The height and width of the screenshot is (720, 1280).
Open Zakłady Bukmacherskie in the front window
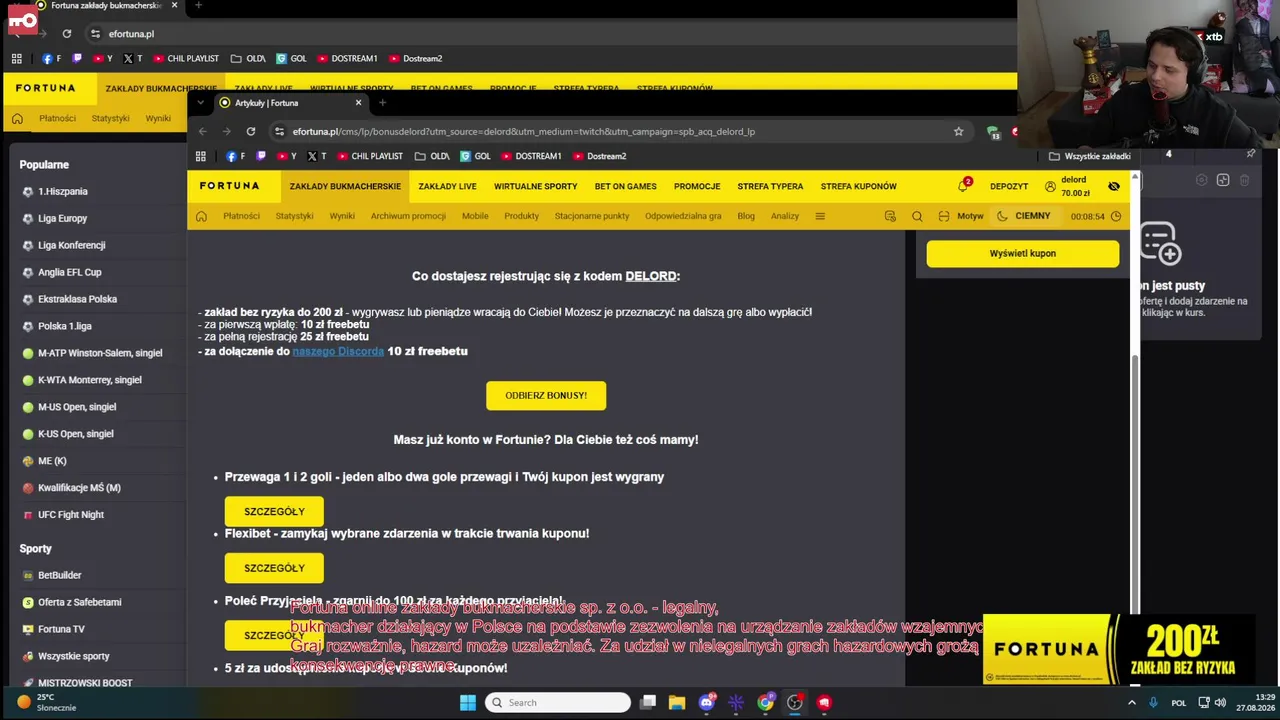pos(345,186)
